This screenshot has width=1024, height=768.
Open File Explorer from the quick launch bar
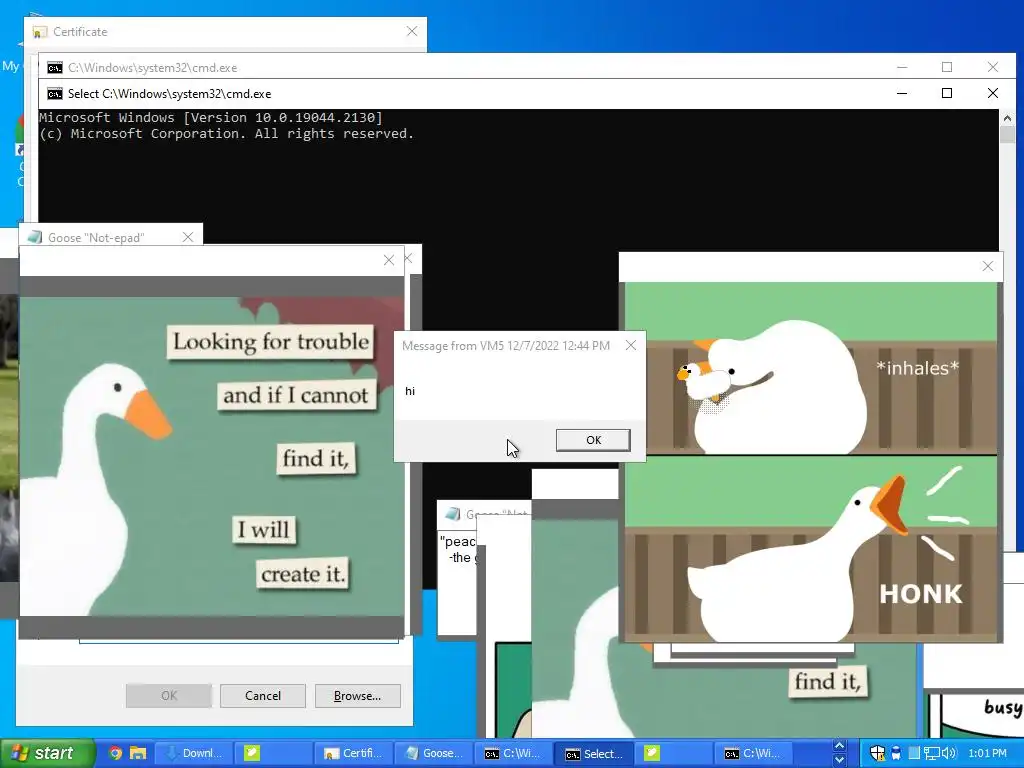click(138, 753)
